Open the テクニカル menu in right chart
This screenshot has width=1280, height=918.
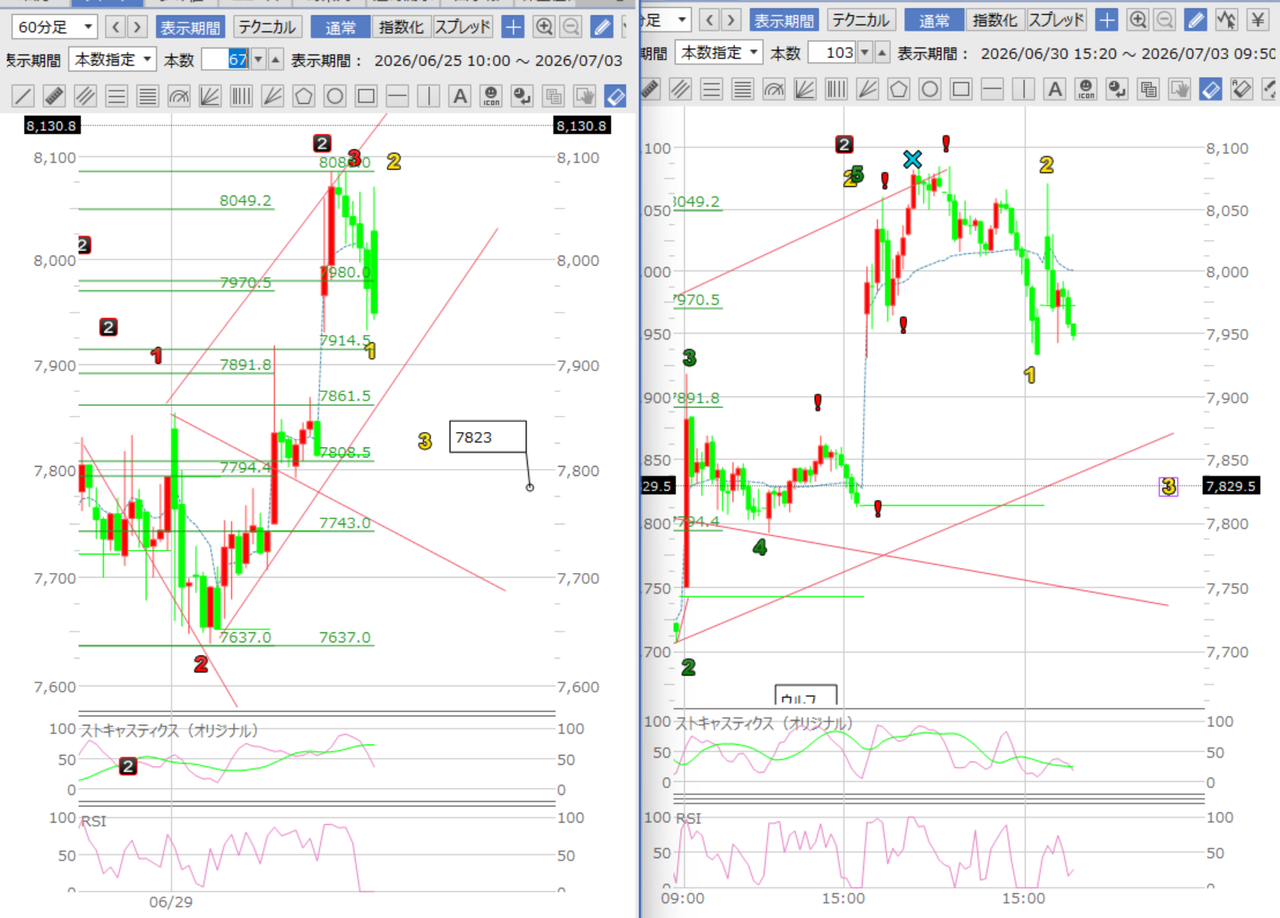(861, 20)
